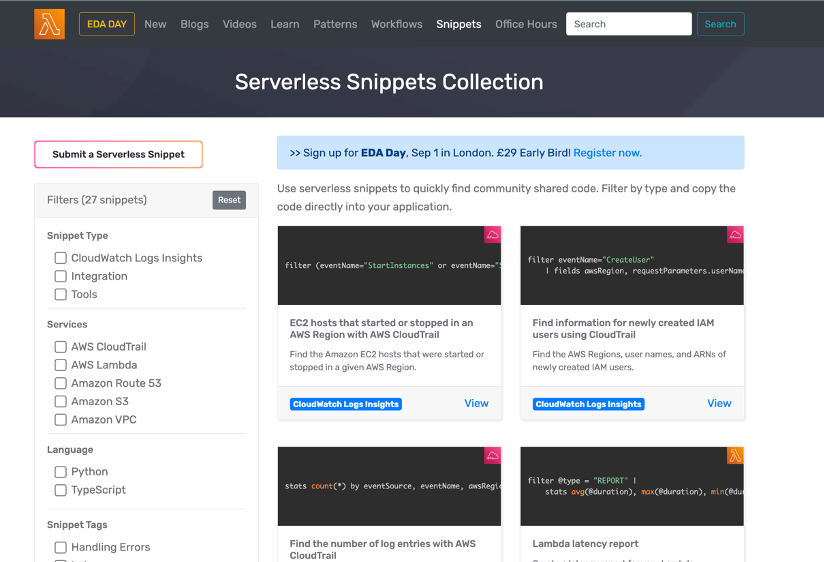This screenshot has width=824, height=562.
Task: Tick the Amazon VPC checkbox
Action: click(60, 420)
